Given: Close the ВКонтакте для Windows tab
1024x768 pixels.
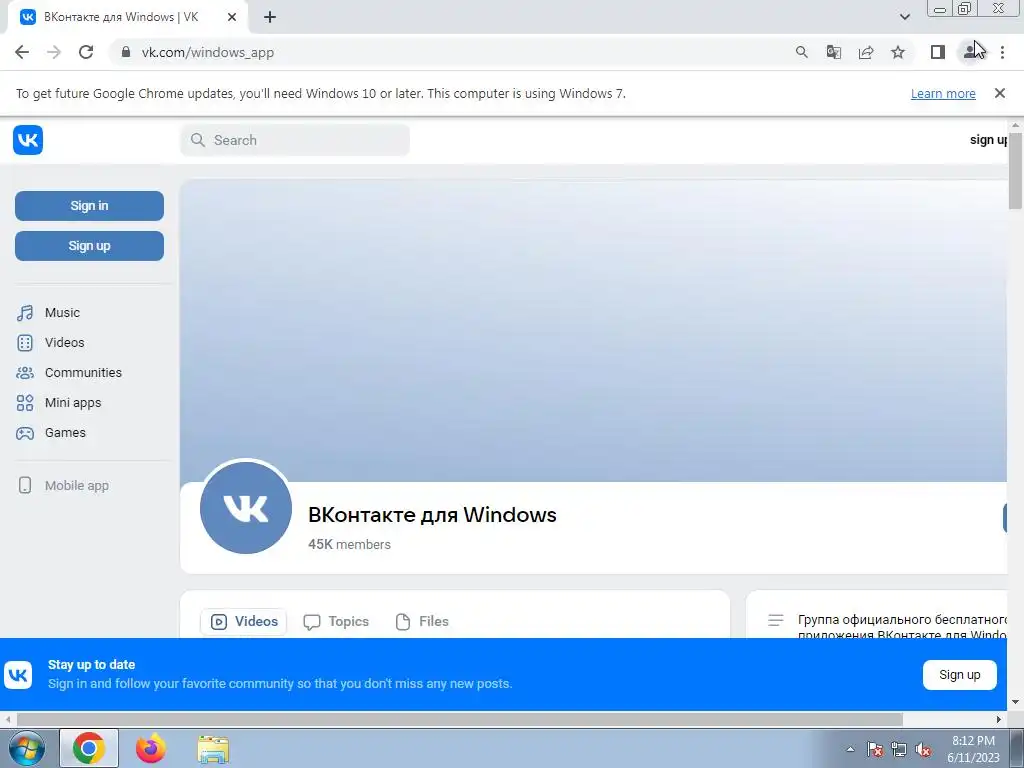Looking at the screenshot, I should [232, 17].
